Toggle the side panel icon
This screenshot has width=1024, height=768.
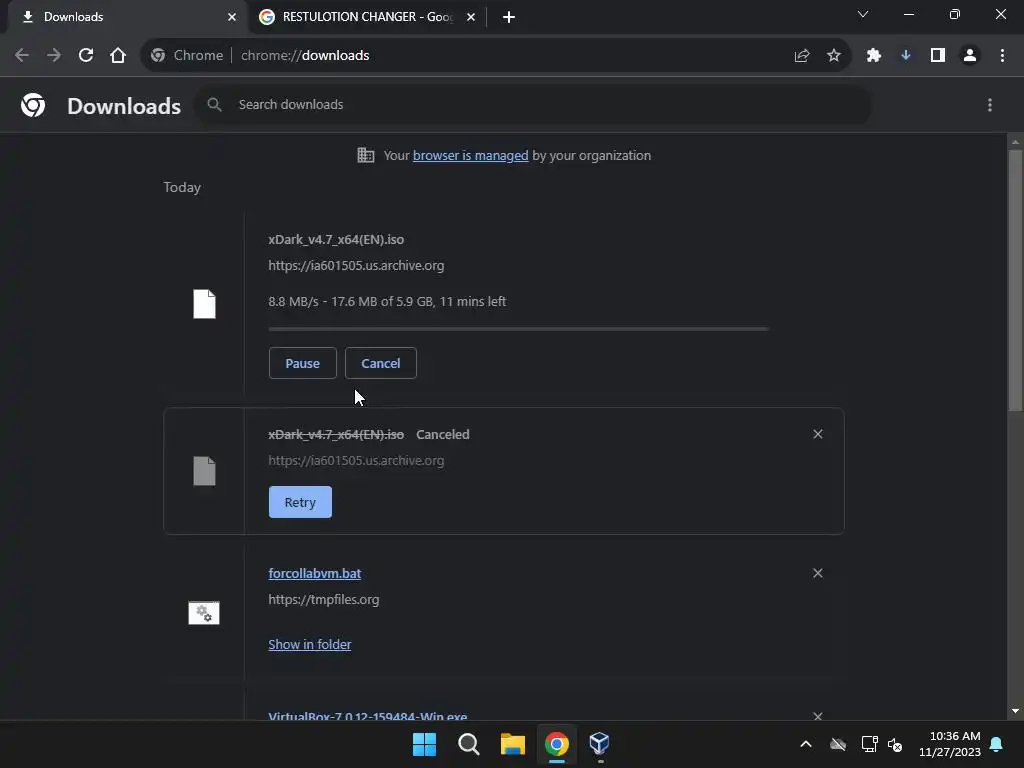[938, 56]
